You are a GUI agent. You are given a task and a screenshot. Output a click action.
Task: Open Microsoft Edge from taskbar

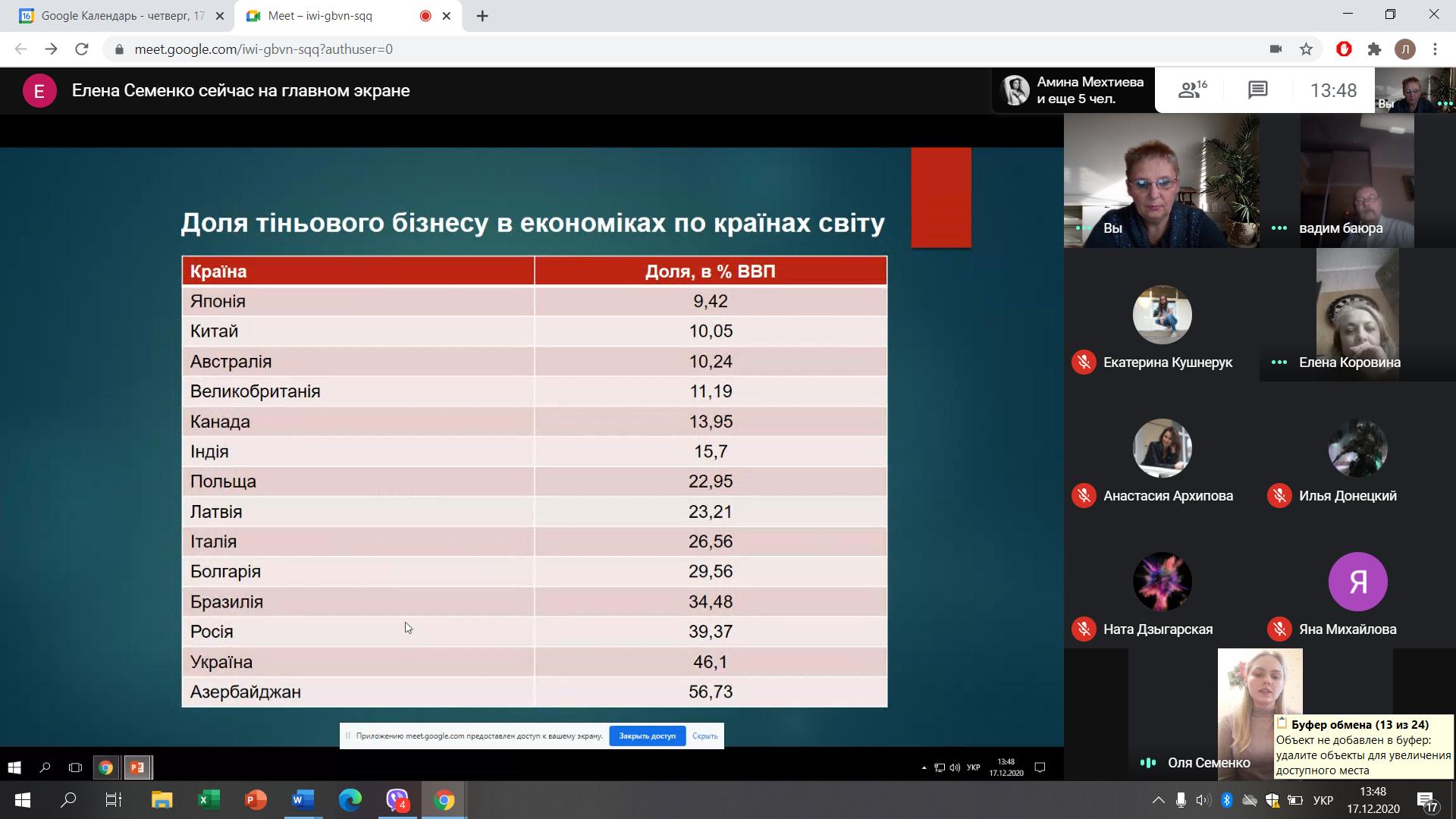point(350,800)
